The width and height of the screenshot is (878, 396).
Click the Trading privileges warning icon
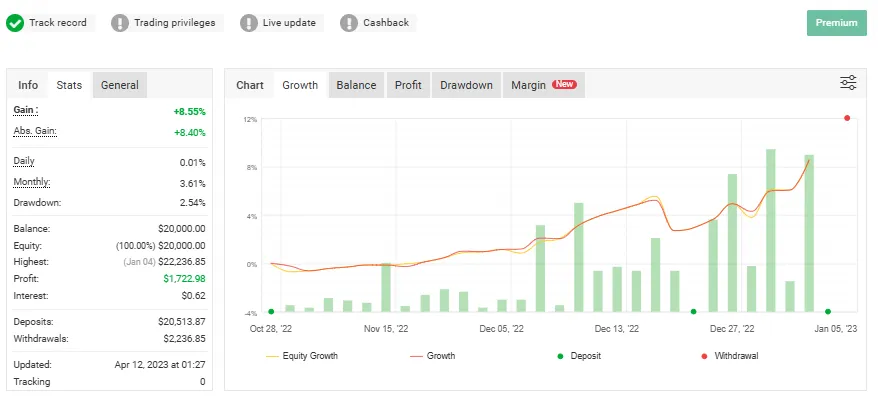(x=120, y=23)
